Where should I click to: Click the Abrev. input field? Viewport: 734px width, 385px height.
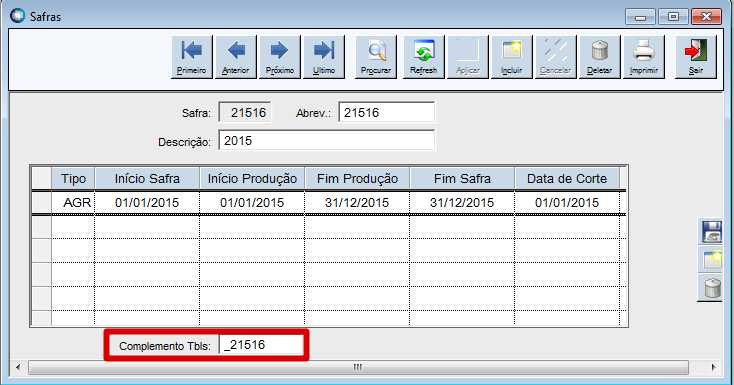387,113
